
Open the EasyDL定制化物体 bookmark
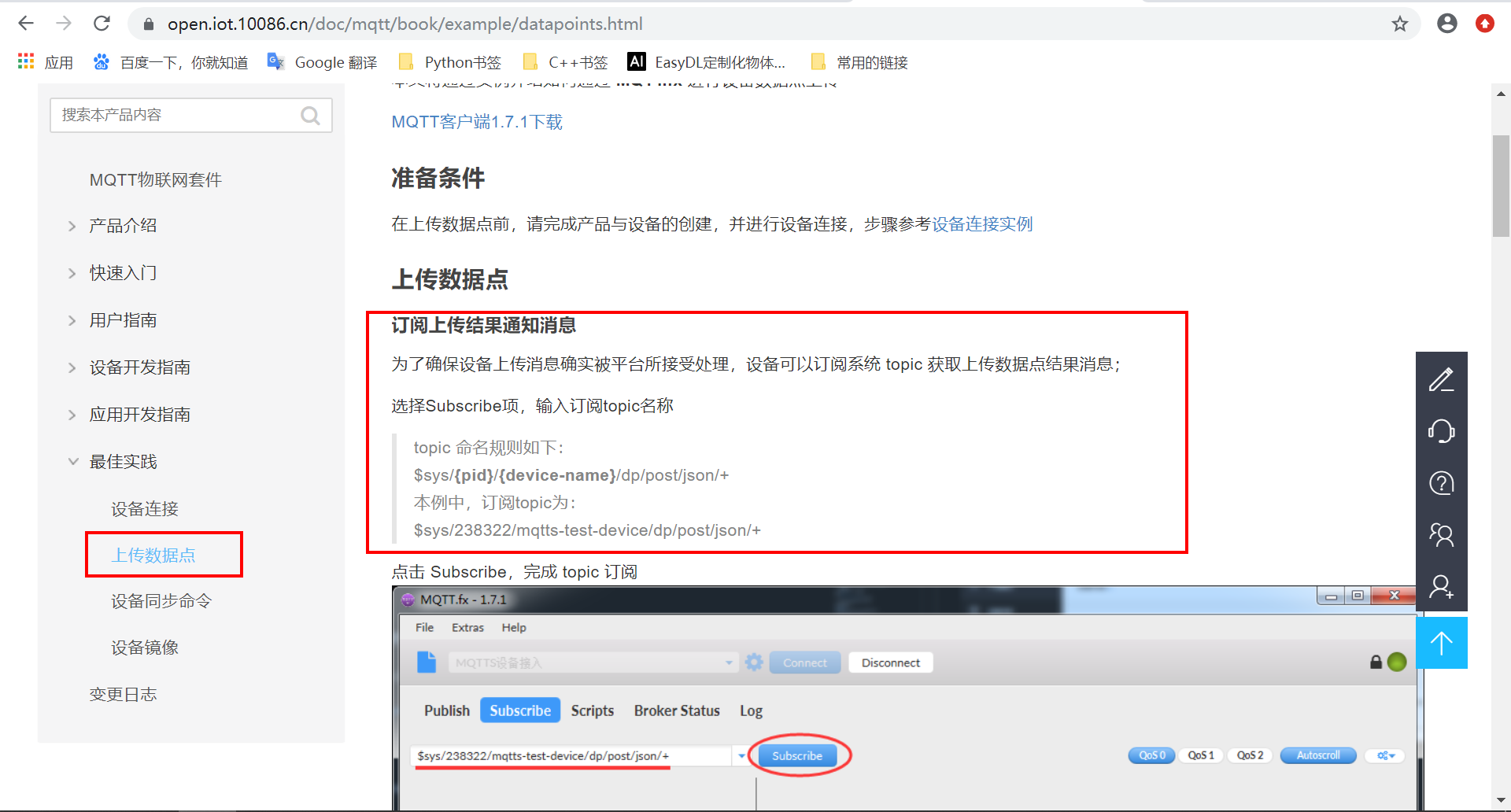706,62
